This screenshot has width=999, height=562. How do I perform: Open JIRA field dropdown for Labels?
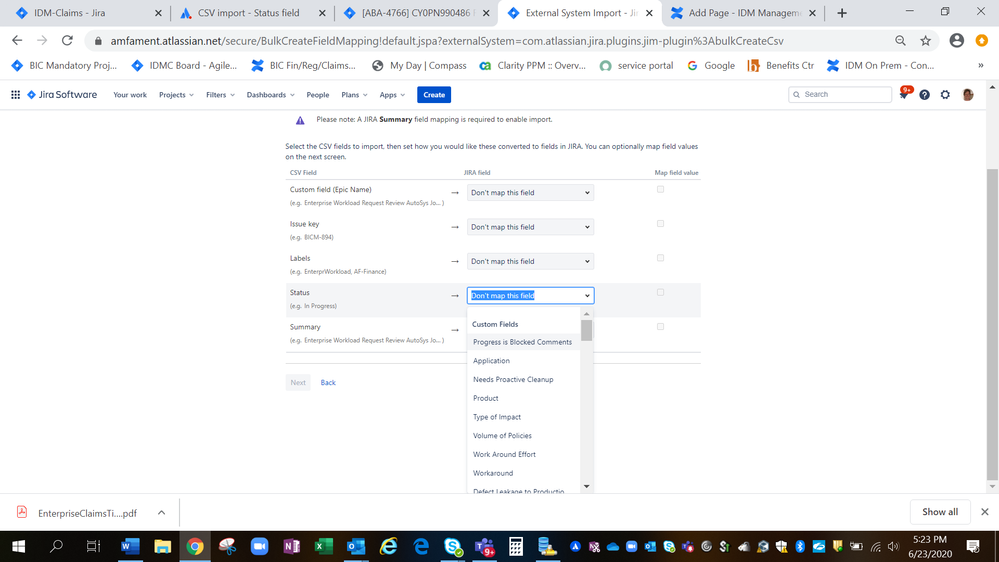pyautogui.click(x=530, y=261)
